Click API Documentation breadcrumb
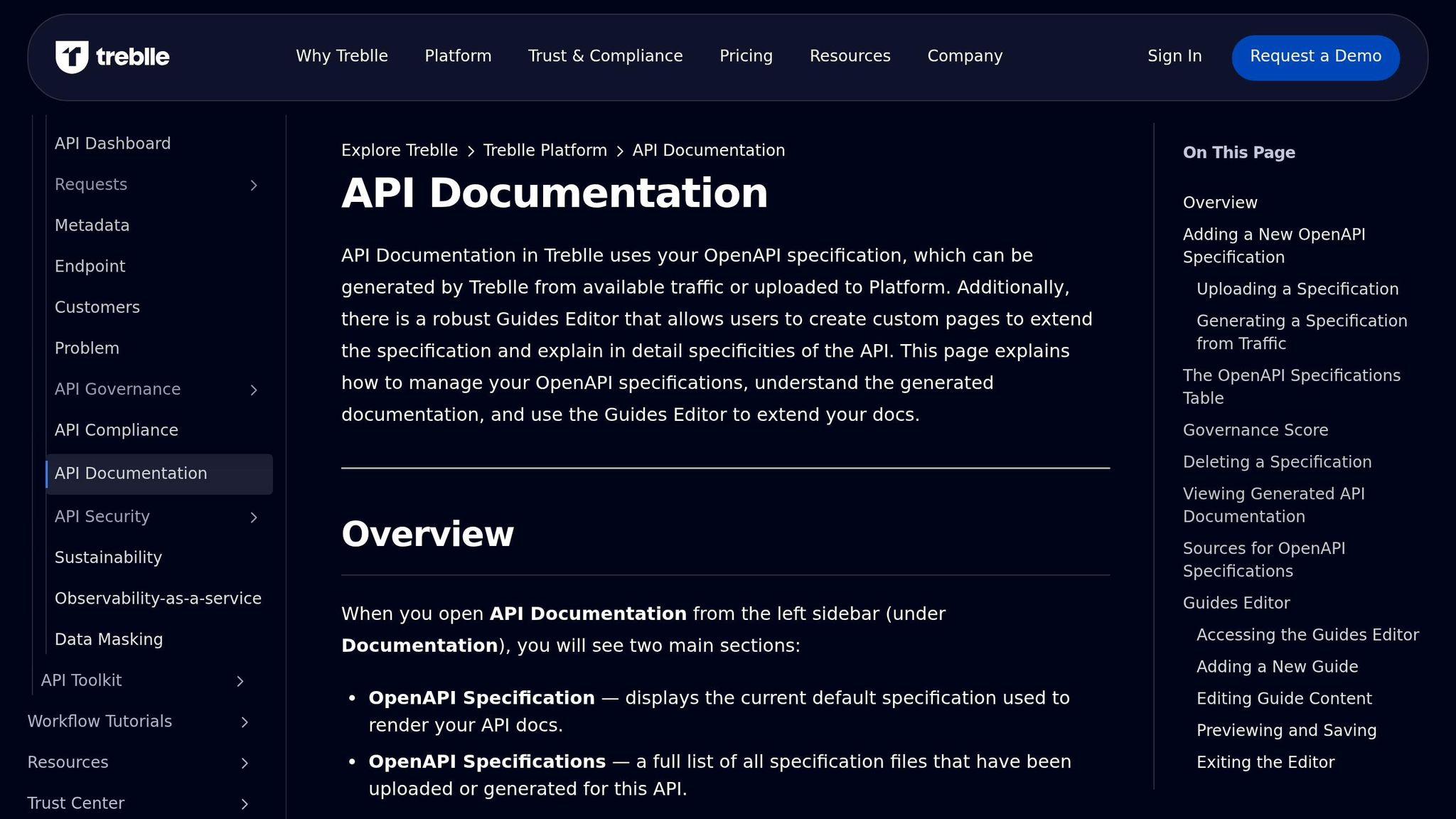 [709, 151]
